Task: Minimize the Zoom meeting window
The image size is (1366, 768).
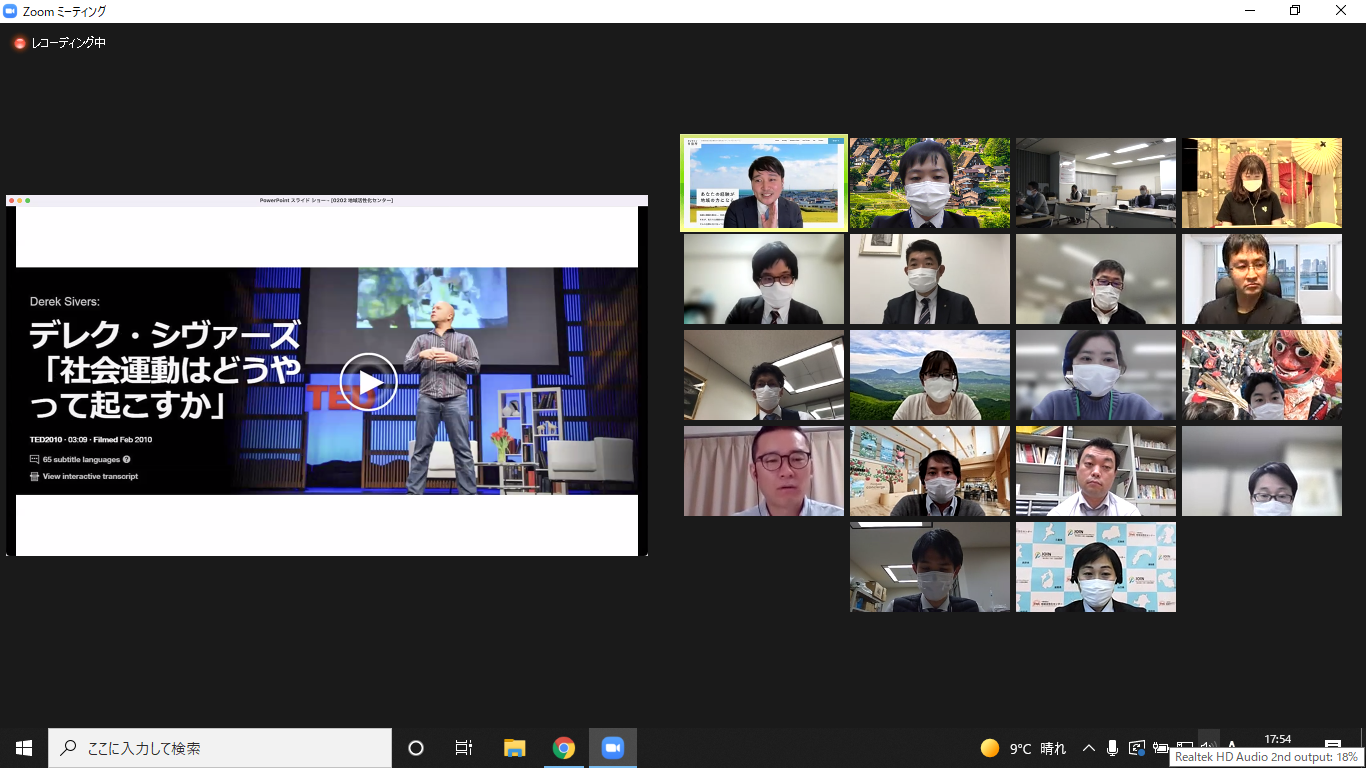Action: click(x=1250, y=11)
